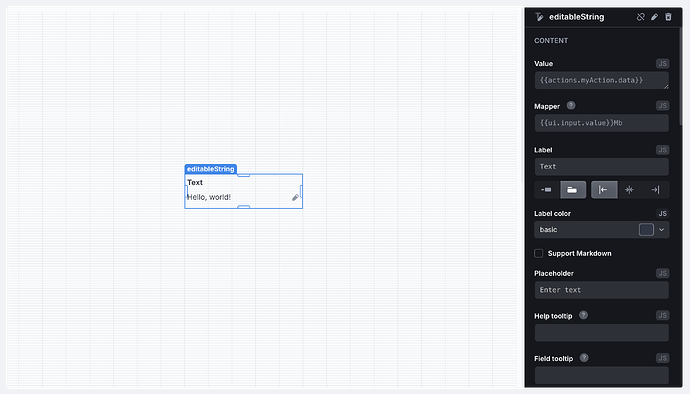Click the basic color select box
This screenshot has width=690, height=394.
pos(602,230)
